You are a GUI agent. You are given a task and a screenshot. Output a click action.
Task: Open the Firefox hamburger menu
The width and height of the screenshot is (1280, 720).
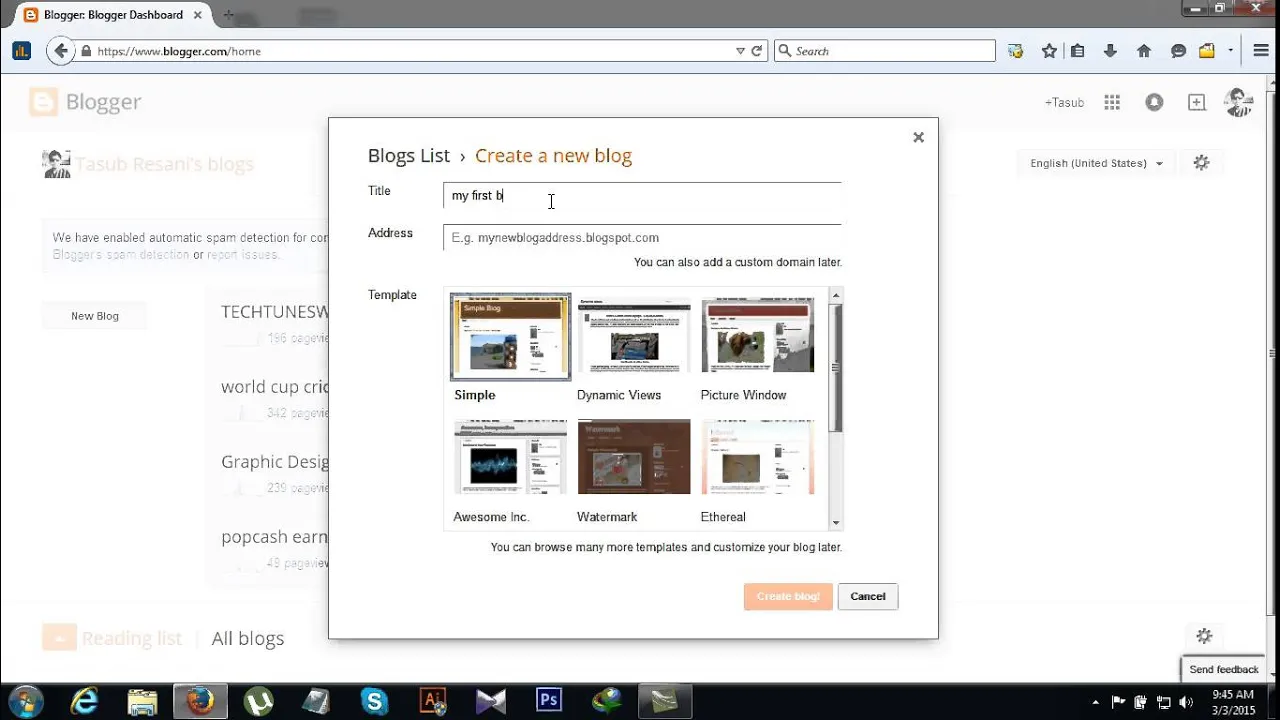[x=1260, y=51]
